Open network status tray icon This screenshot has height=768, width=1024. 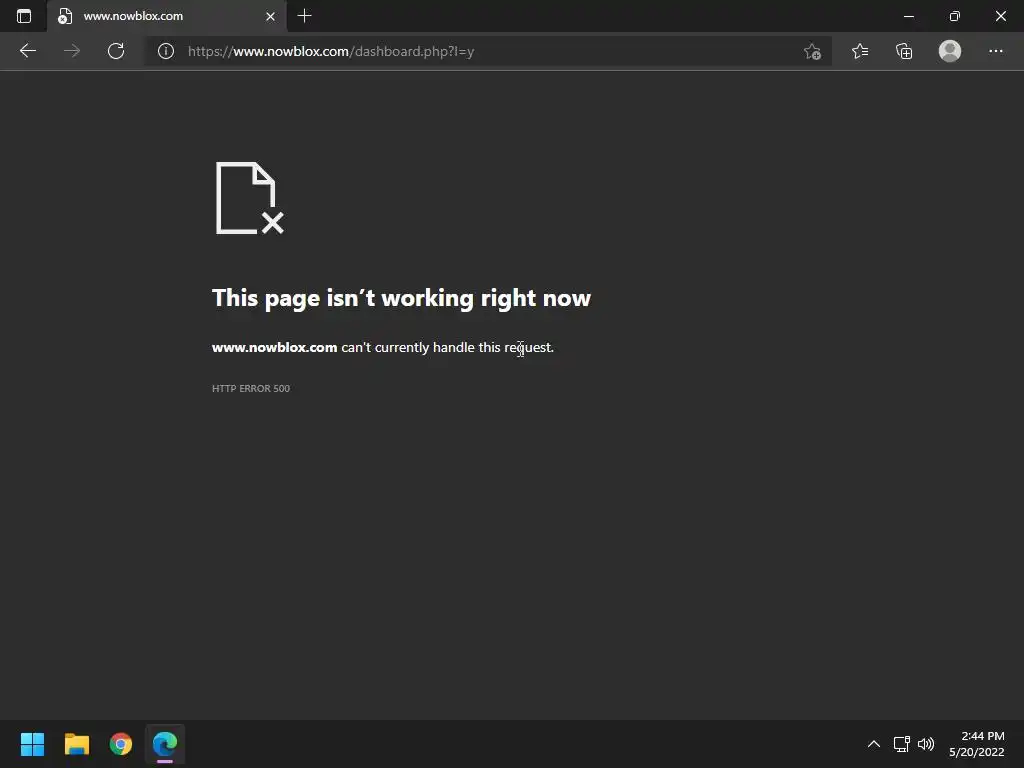coord(902,744)
